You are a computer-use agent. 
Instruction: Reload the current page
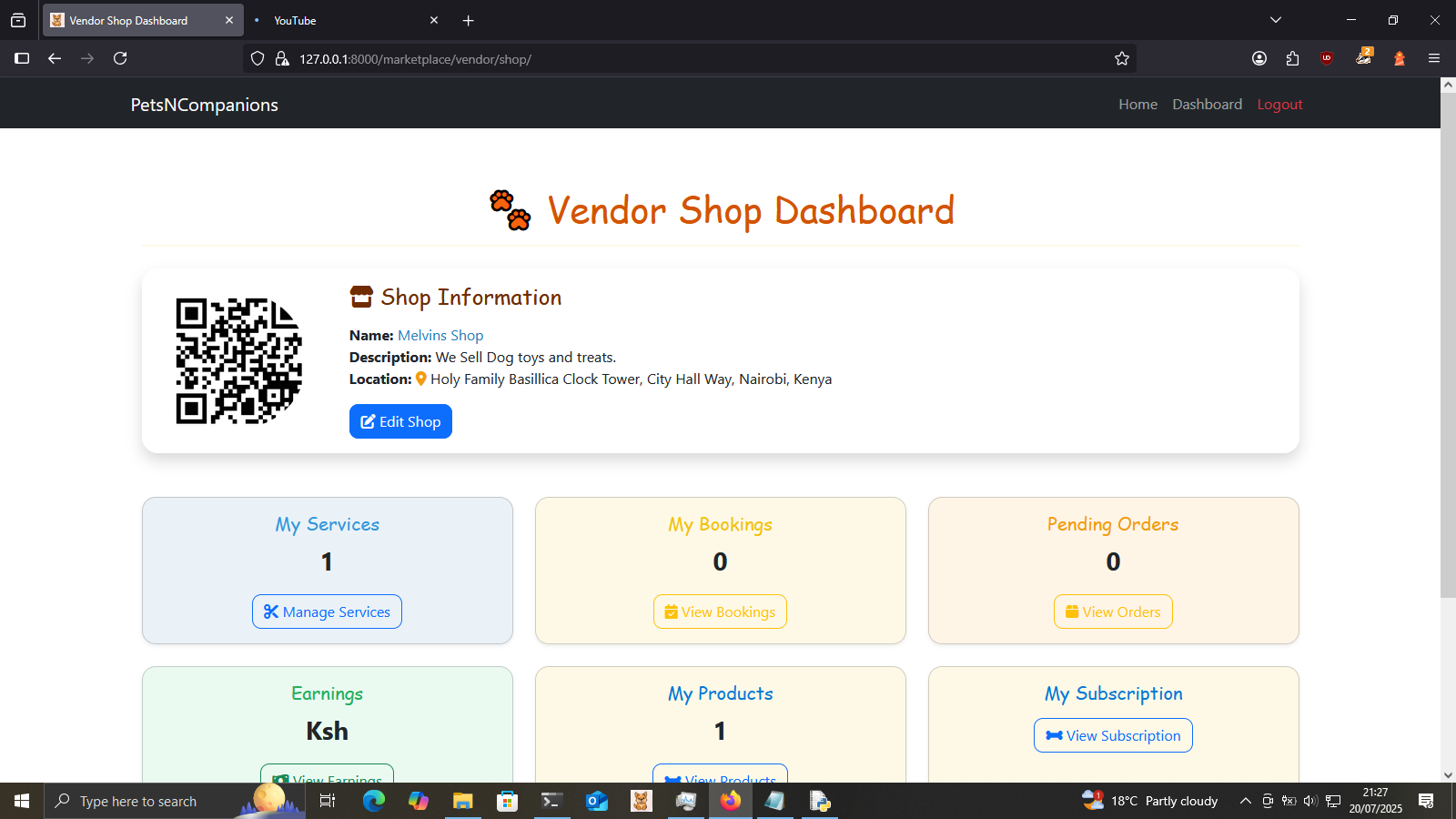pos(120,58)
